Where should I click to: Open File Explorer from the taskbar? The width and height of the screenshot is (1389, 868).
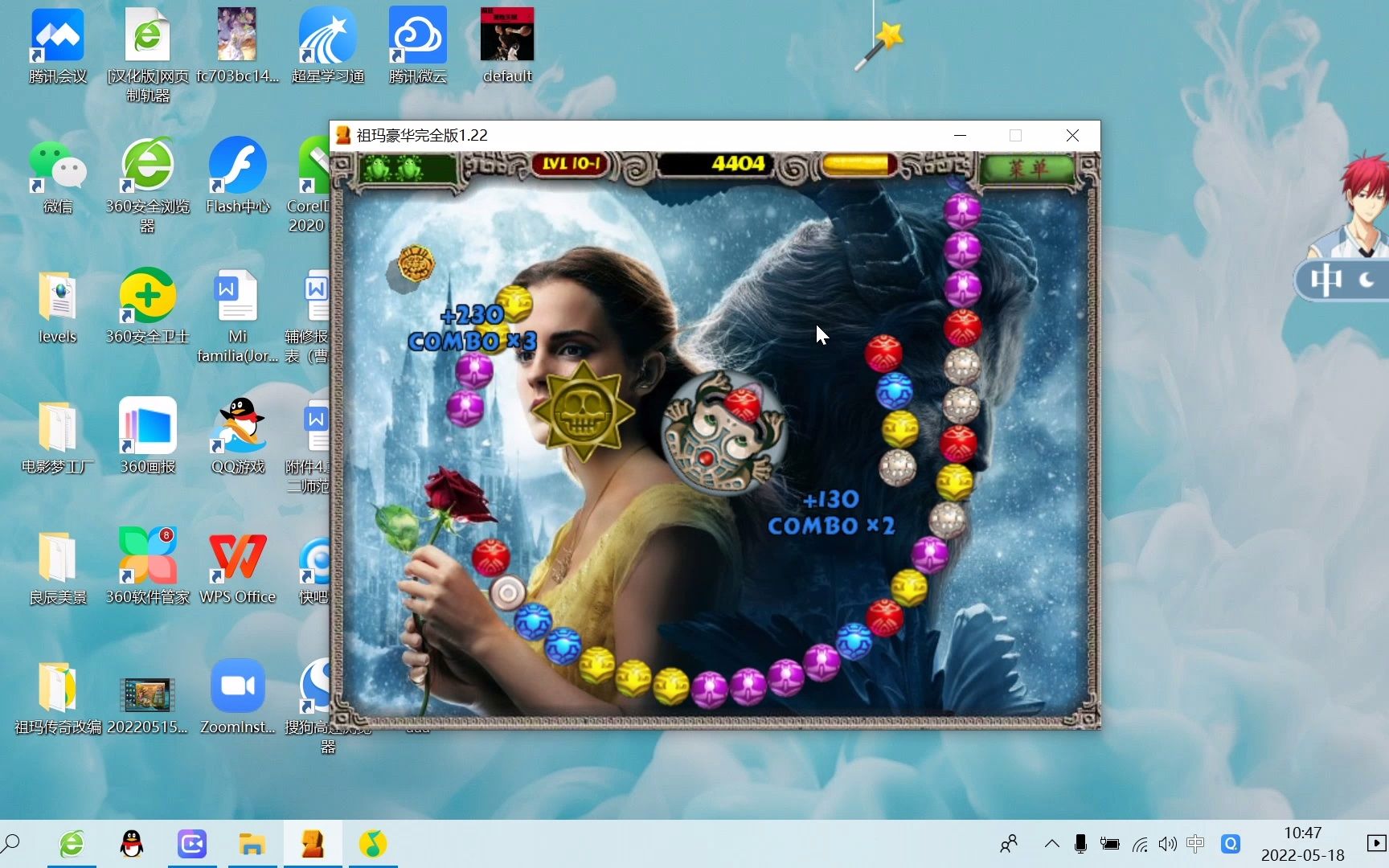click(x=252, y=844)
